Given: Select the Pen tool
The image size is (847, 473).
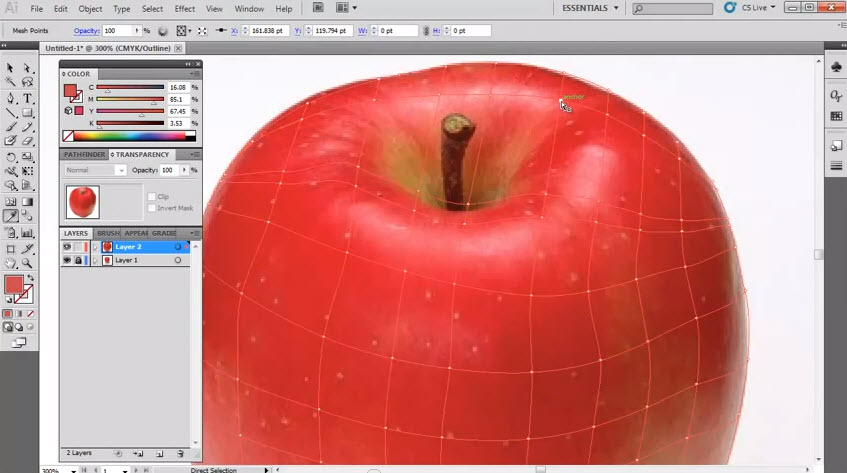Looking at the screenshot, I should tap(10, 98).
